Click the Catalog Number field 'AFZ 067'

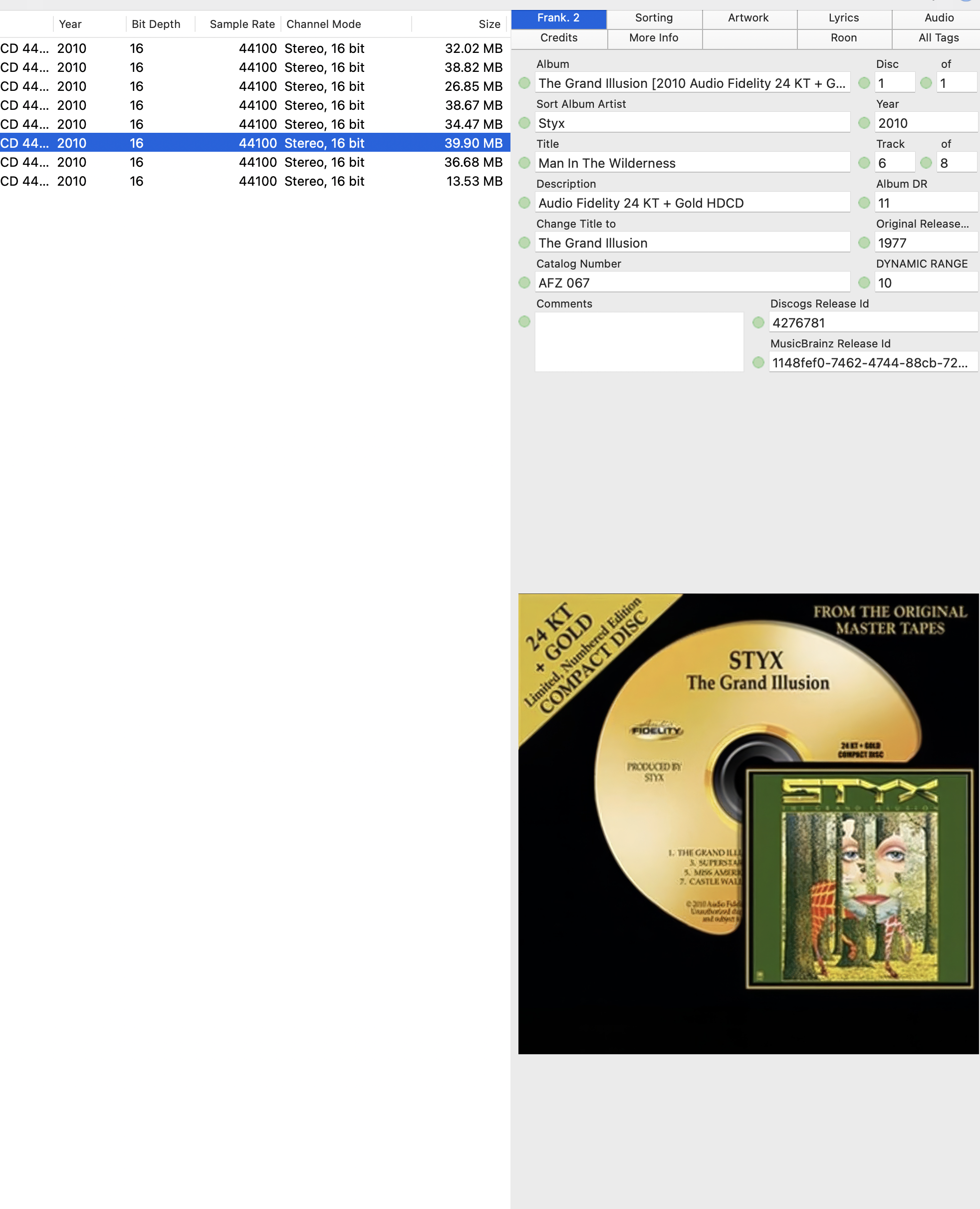pos(693,283)
